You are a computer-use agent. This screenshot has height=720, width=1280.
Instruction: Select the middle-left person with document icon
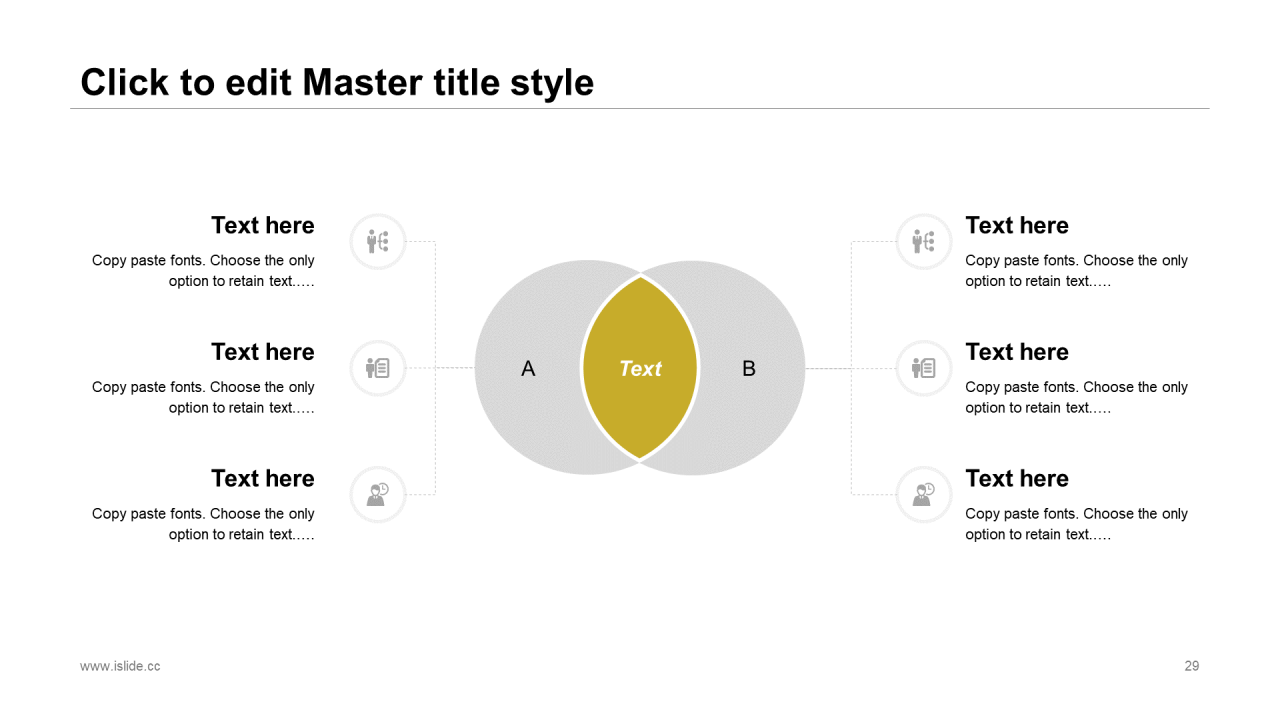click(378, 368)
